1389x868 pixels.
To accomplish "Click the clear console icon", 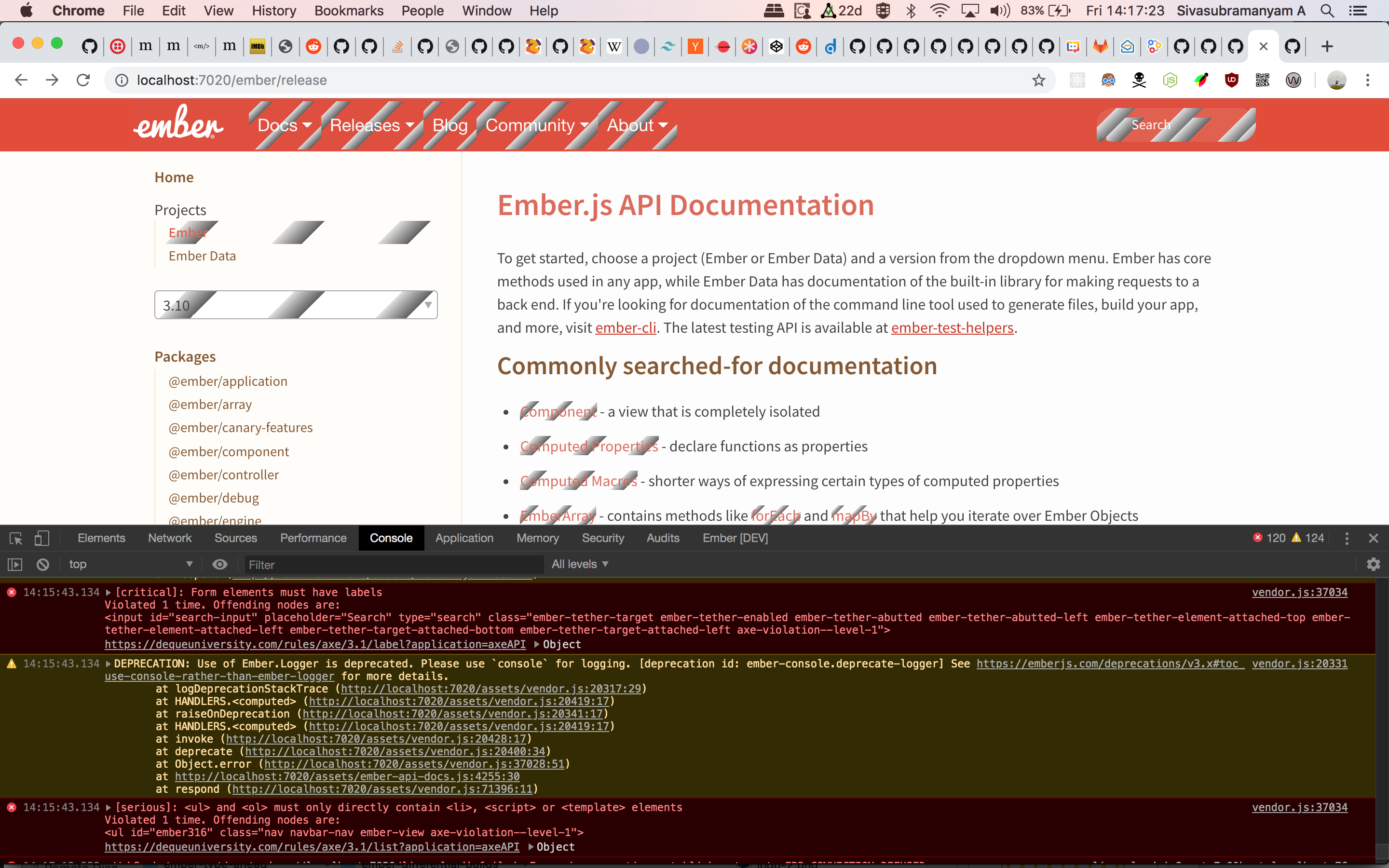I will (x=43, y=565).
